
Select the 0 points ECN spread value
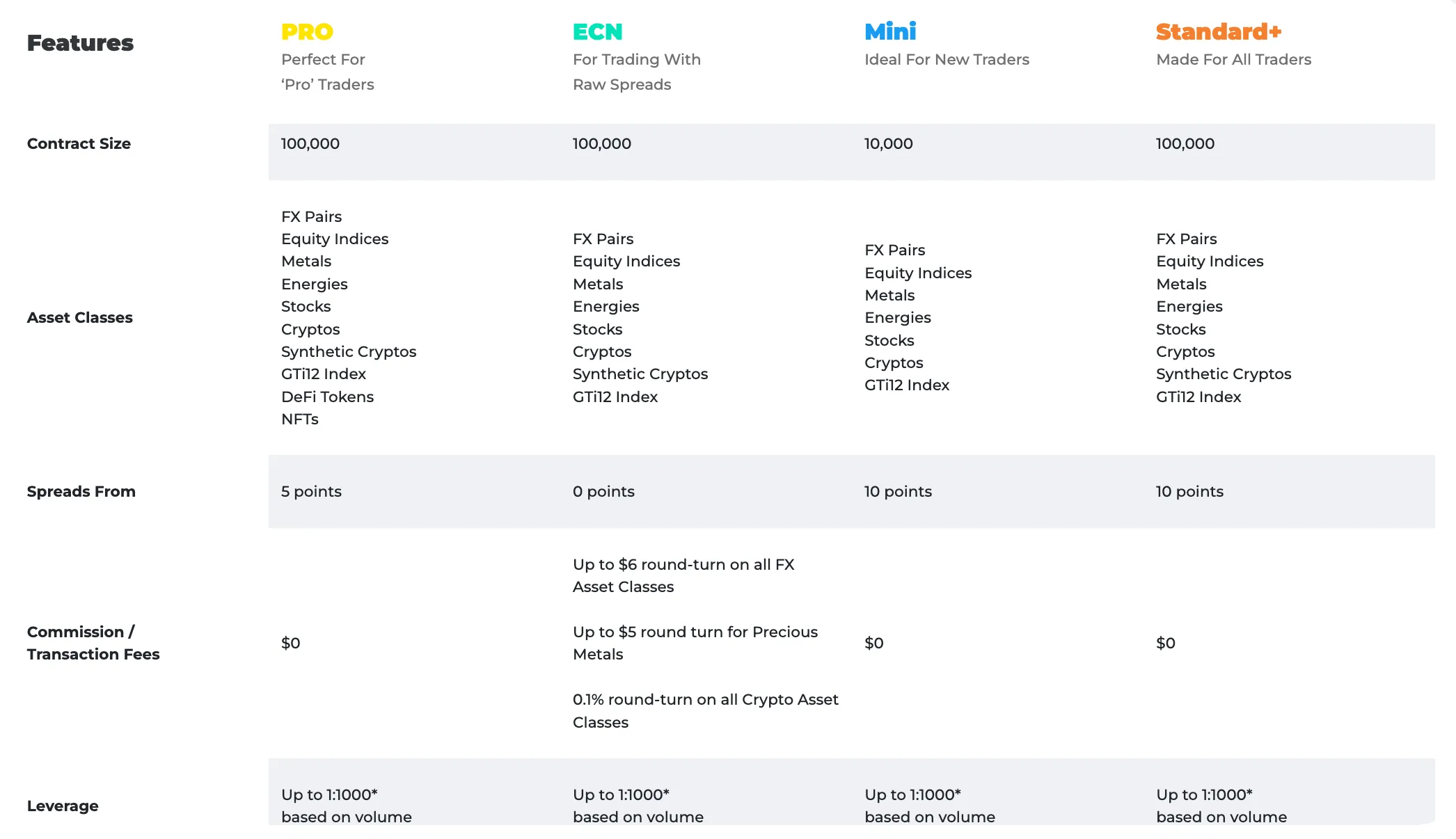[603, 491]
